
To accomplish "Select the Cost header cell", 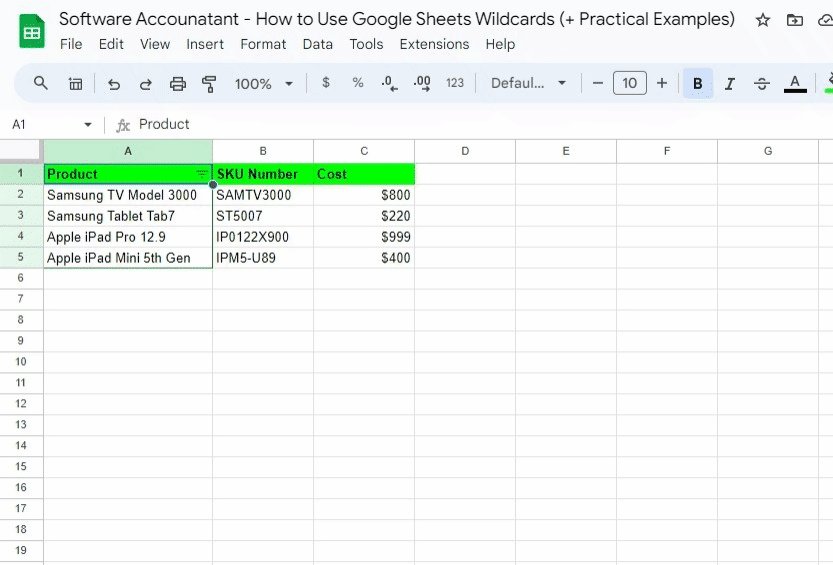I will pos(364,174).
